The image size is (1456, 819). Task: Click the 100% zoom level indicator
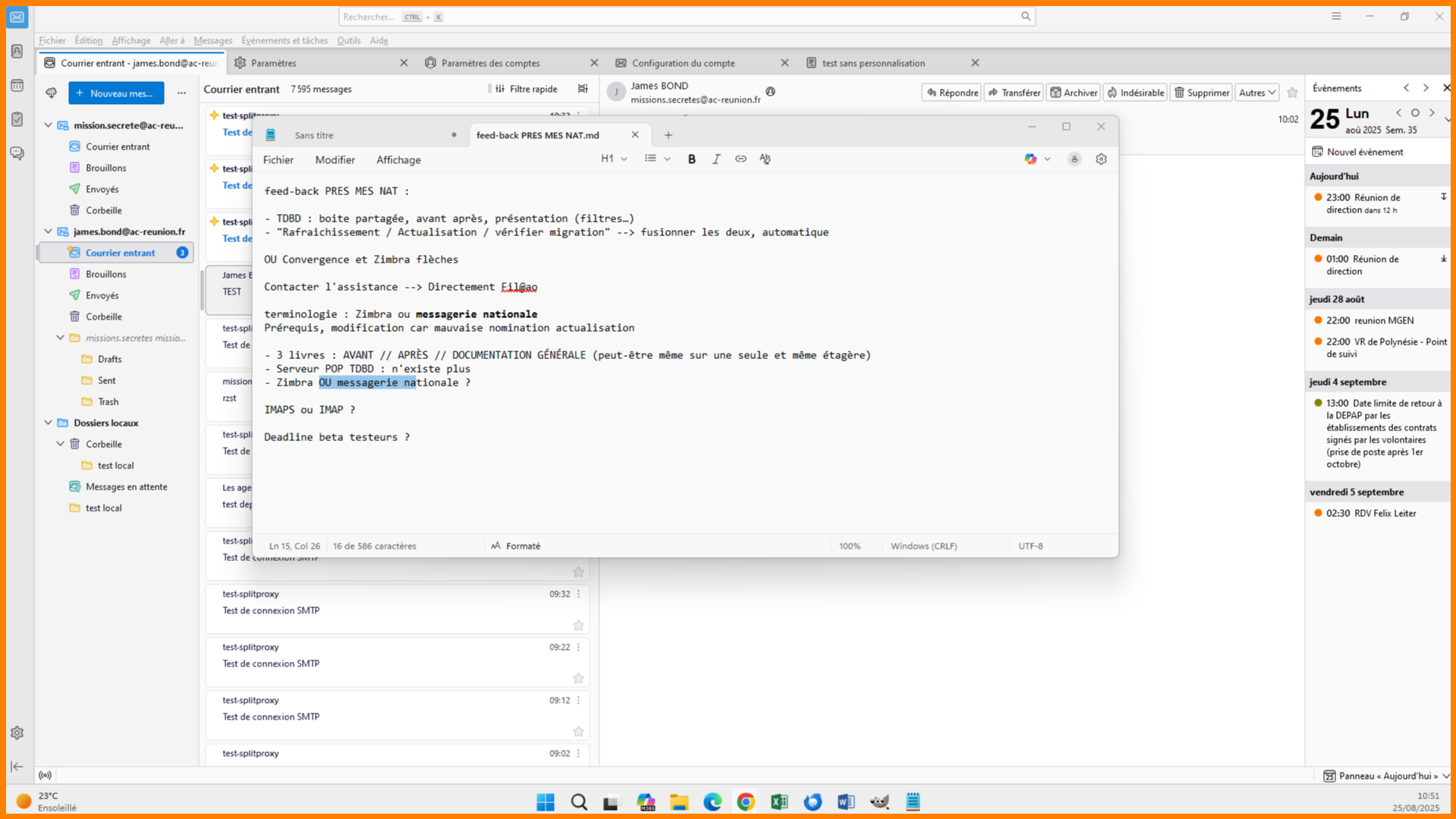click(x=849, y=546)
